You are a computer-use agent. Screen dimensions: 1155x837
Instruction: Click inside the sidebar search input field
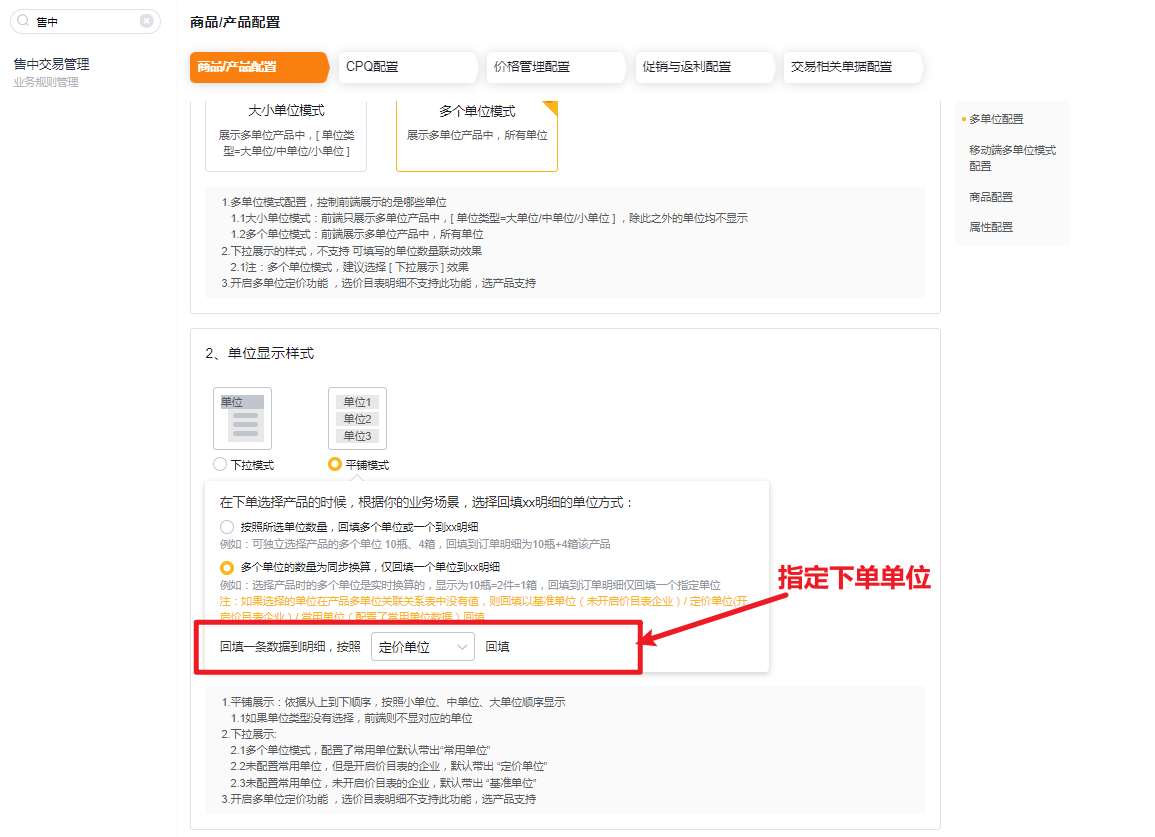pos(85,21)
